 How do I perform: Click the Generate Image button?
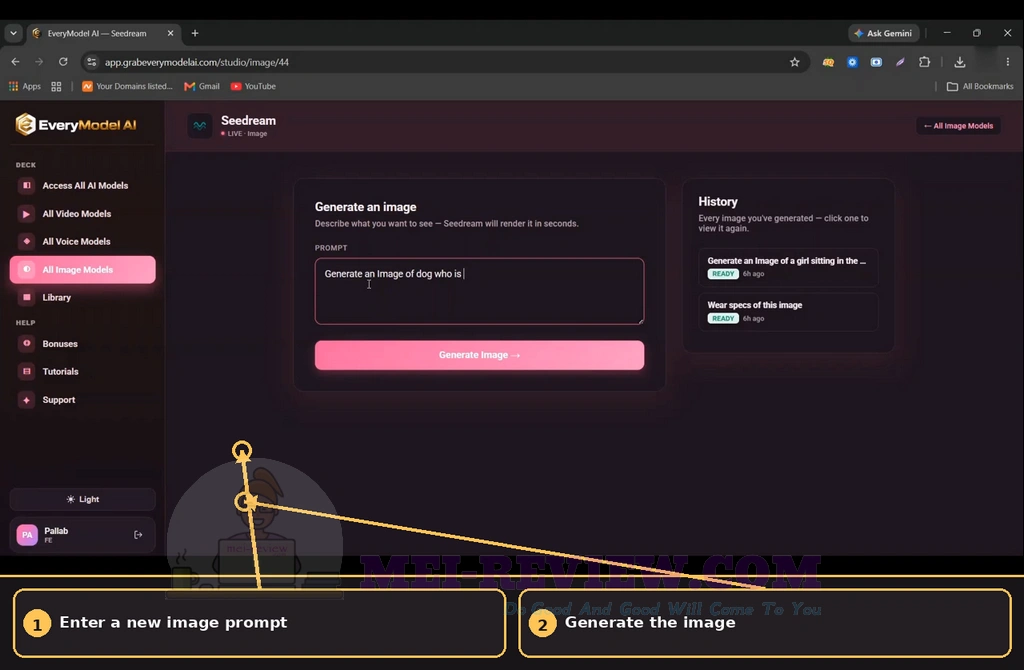(479, 355)
